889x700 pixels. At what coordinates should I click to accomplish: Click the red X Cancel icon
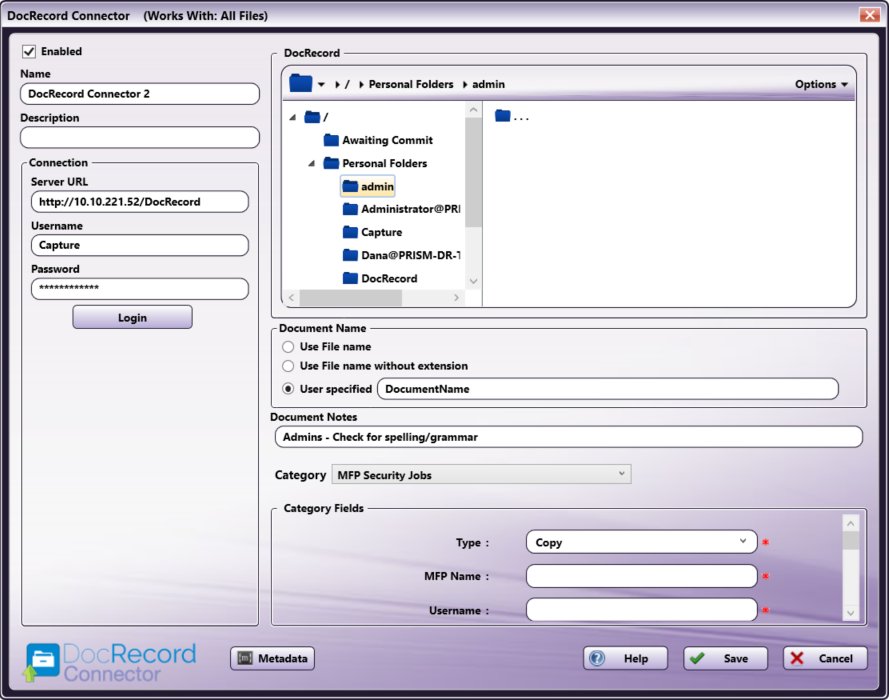pos(797,658)
